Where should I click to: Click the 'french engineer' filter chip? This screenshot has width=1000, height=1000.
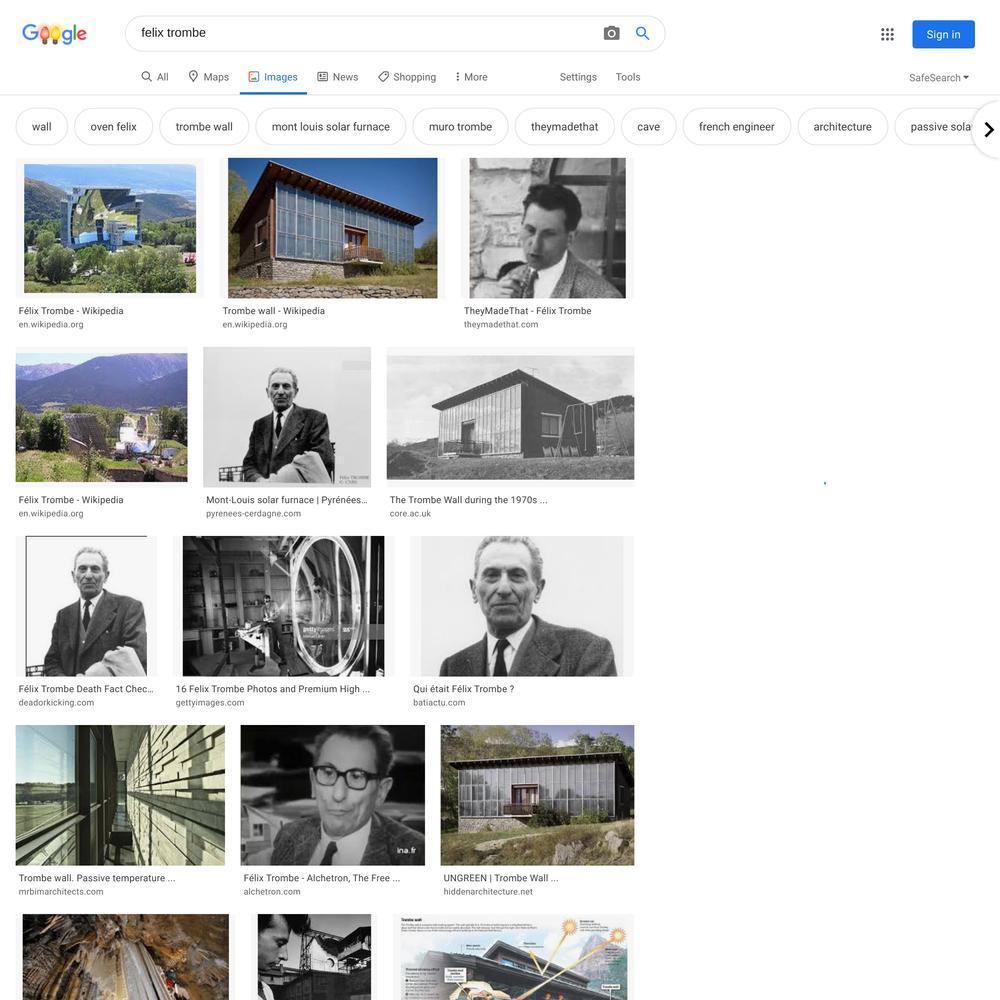[737, 127]
